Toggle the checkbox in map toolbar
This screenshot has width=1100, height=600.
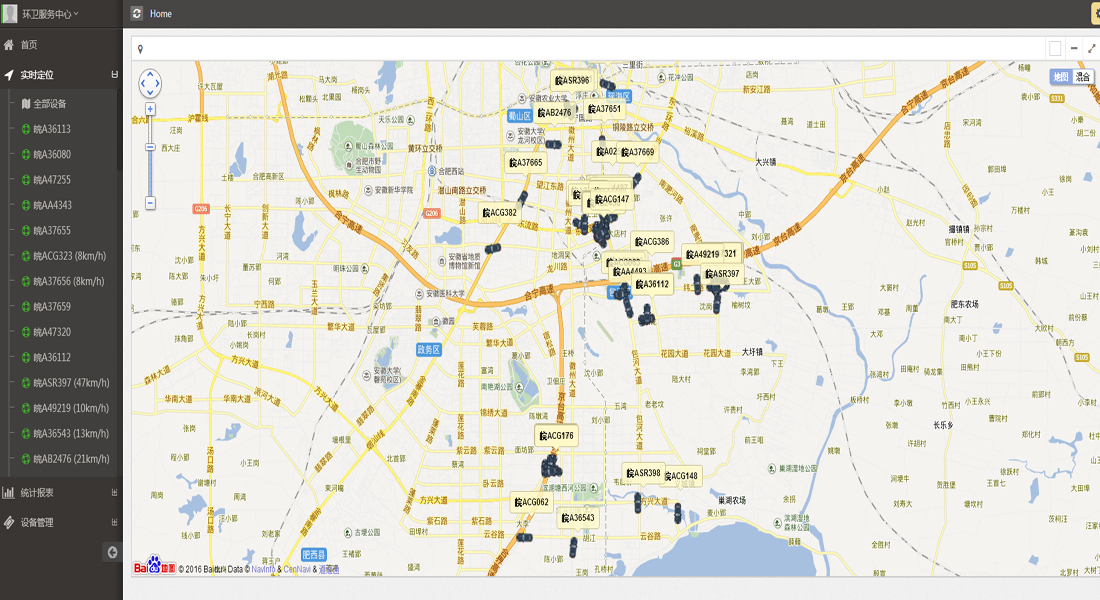point(1055,48)
